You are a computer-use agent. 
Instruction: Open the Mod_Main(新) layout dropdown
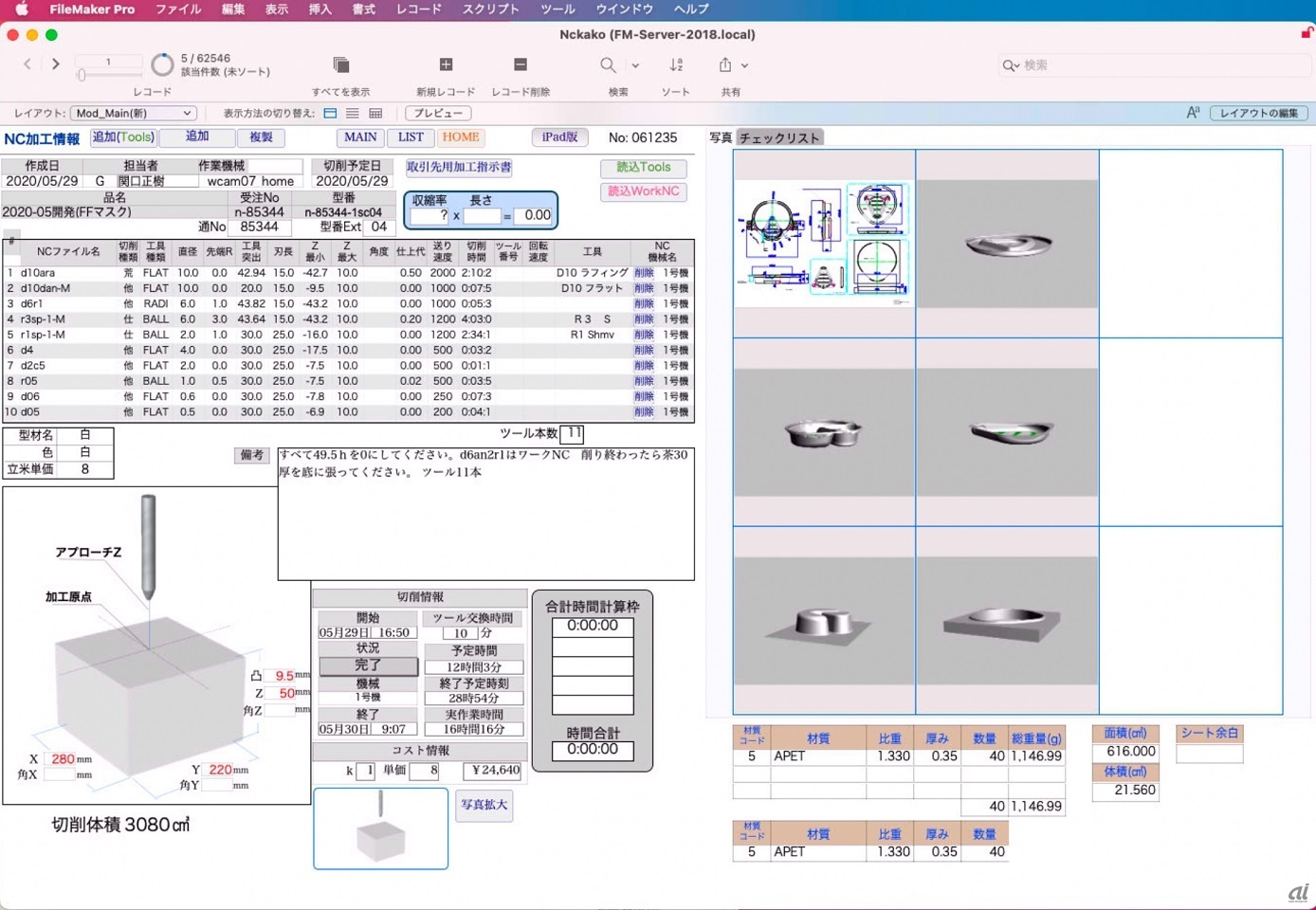point(134,113)
